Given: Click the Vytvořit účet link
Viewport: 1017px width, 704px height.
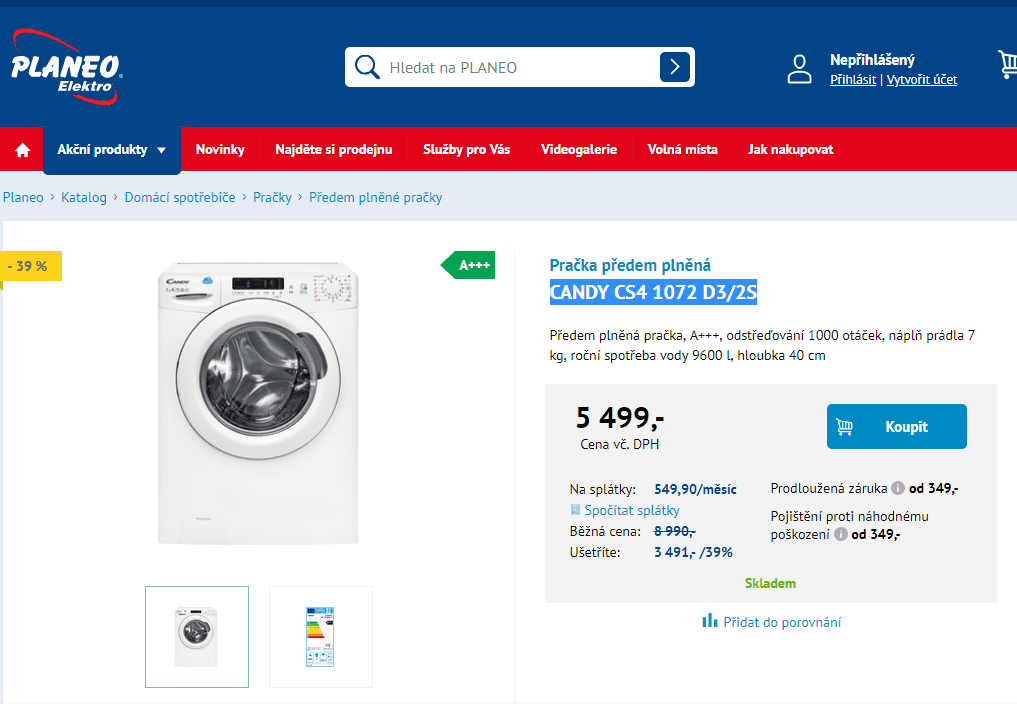Looking at the screenshot, I should [922, 80].
